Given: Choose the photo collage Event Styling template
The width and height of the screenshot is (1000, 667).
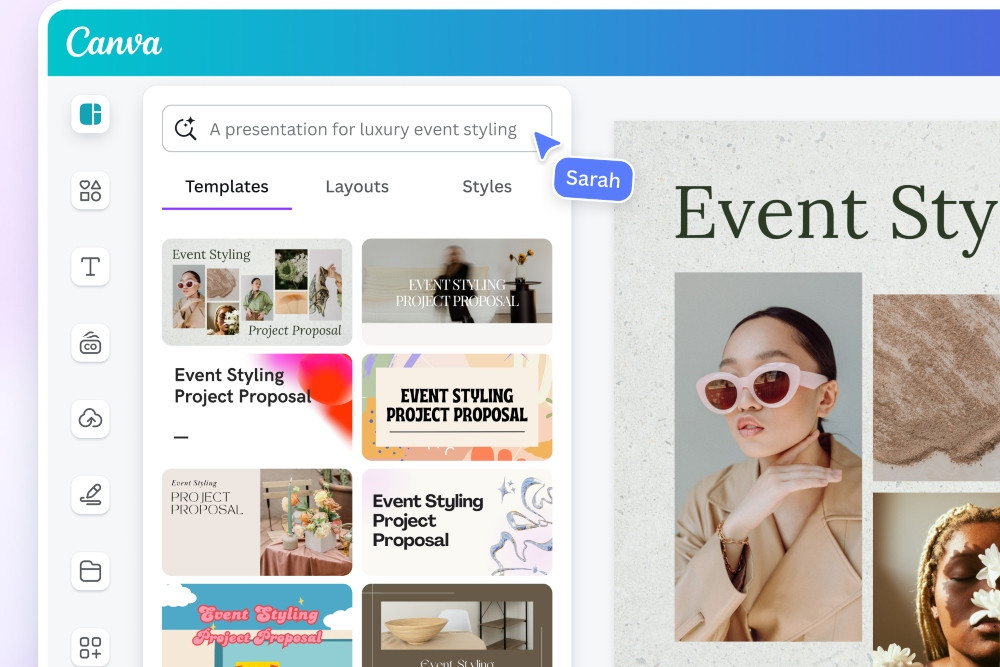Looking at the screenshot, I should 257,291.
